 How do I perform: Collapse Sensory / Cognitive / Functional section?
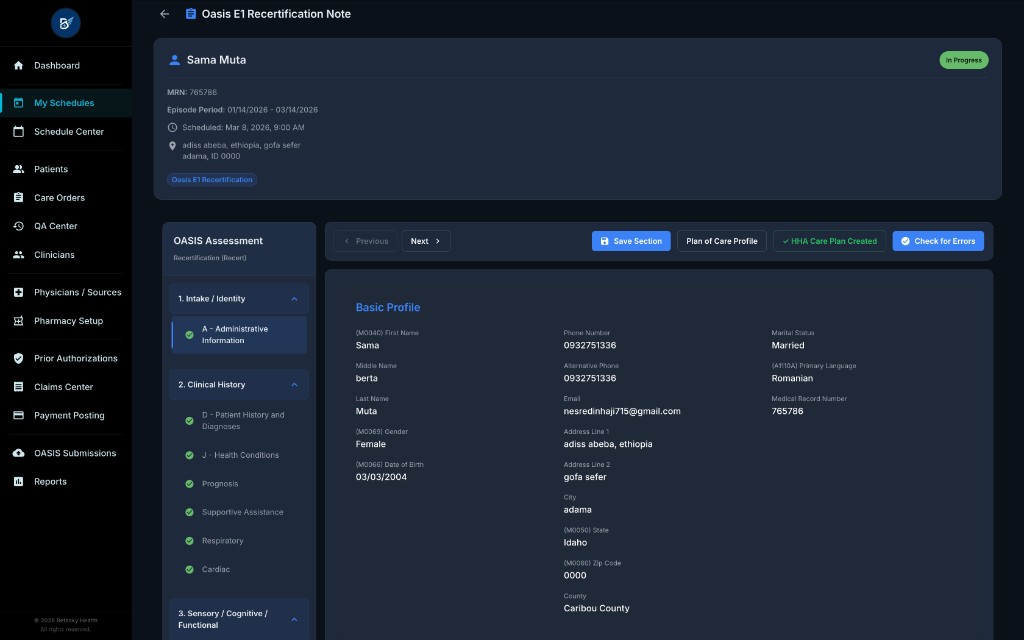pos(294,619)
